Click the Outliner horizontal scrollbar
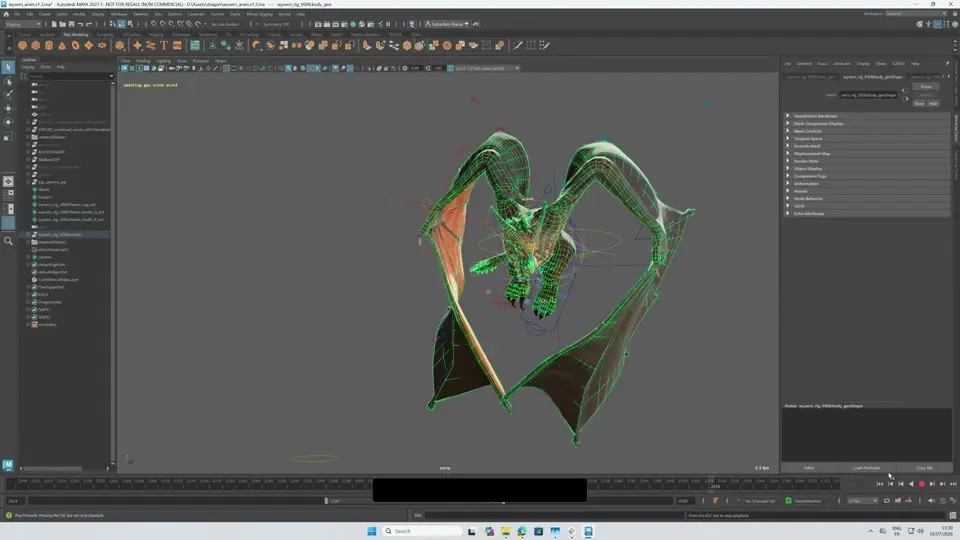 [53, 468]
